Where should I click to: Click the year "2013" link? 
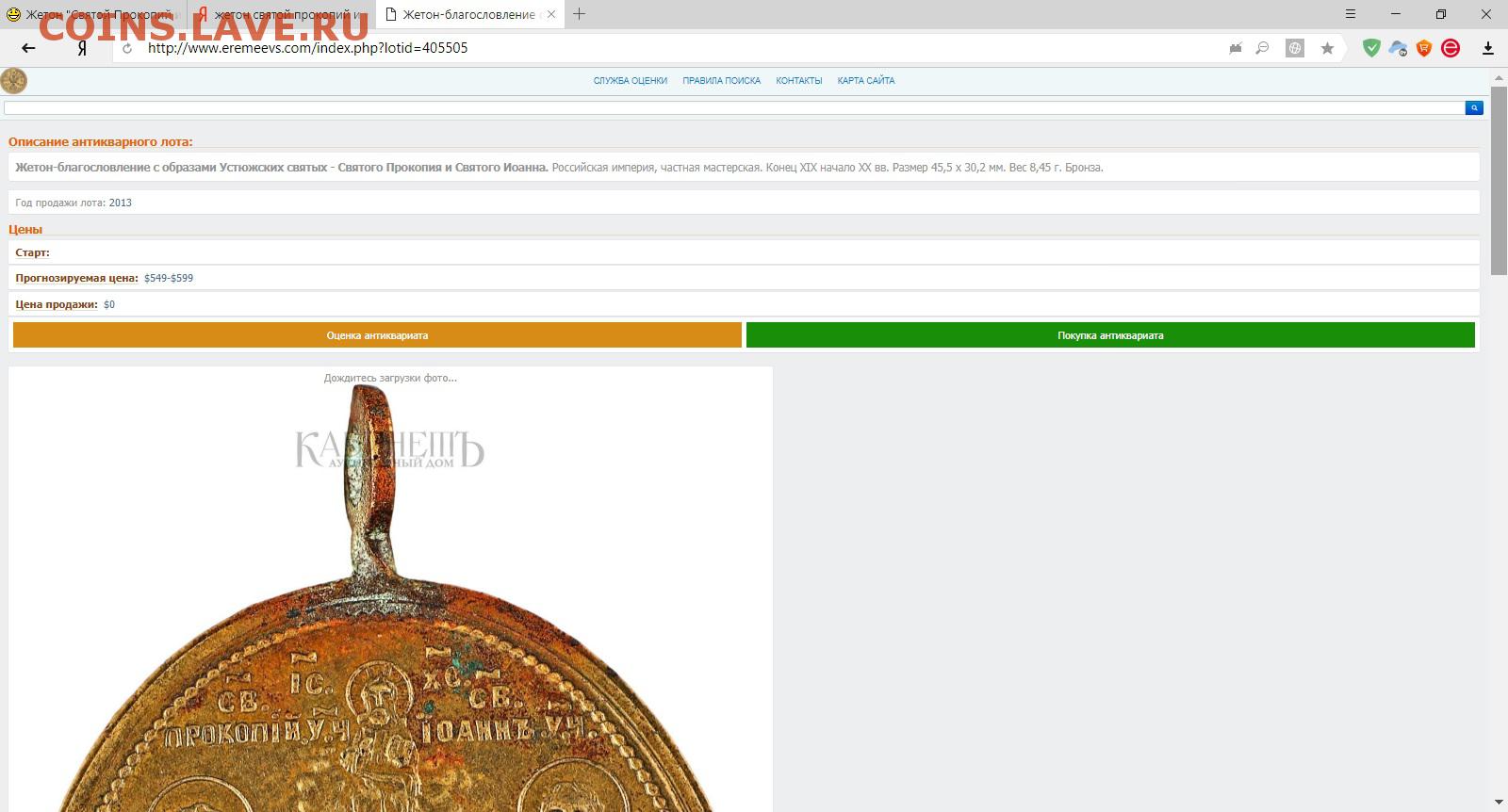point(121,203)
